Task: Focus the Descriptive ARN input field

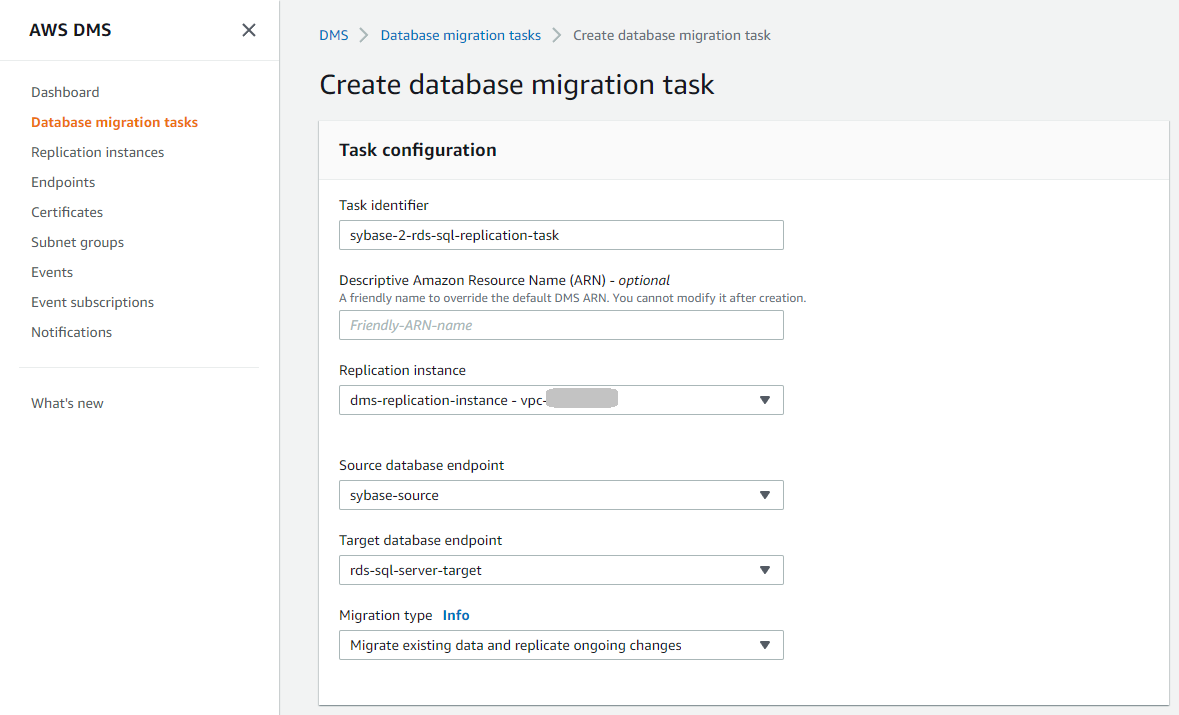Action: 561,325
